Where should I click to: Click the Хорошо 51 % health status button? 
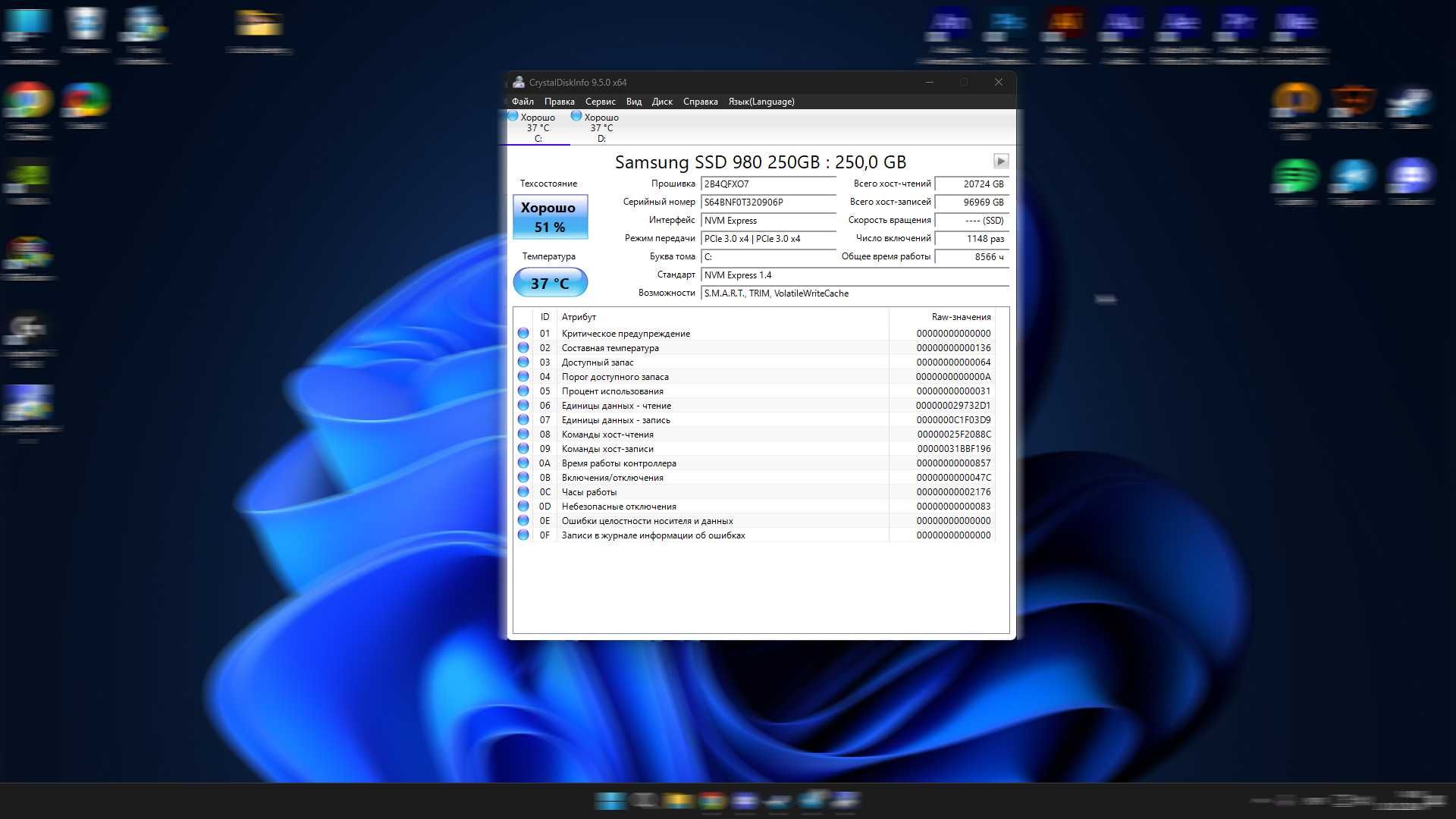point(550,217)
